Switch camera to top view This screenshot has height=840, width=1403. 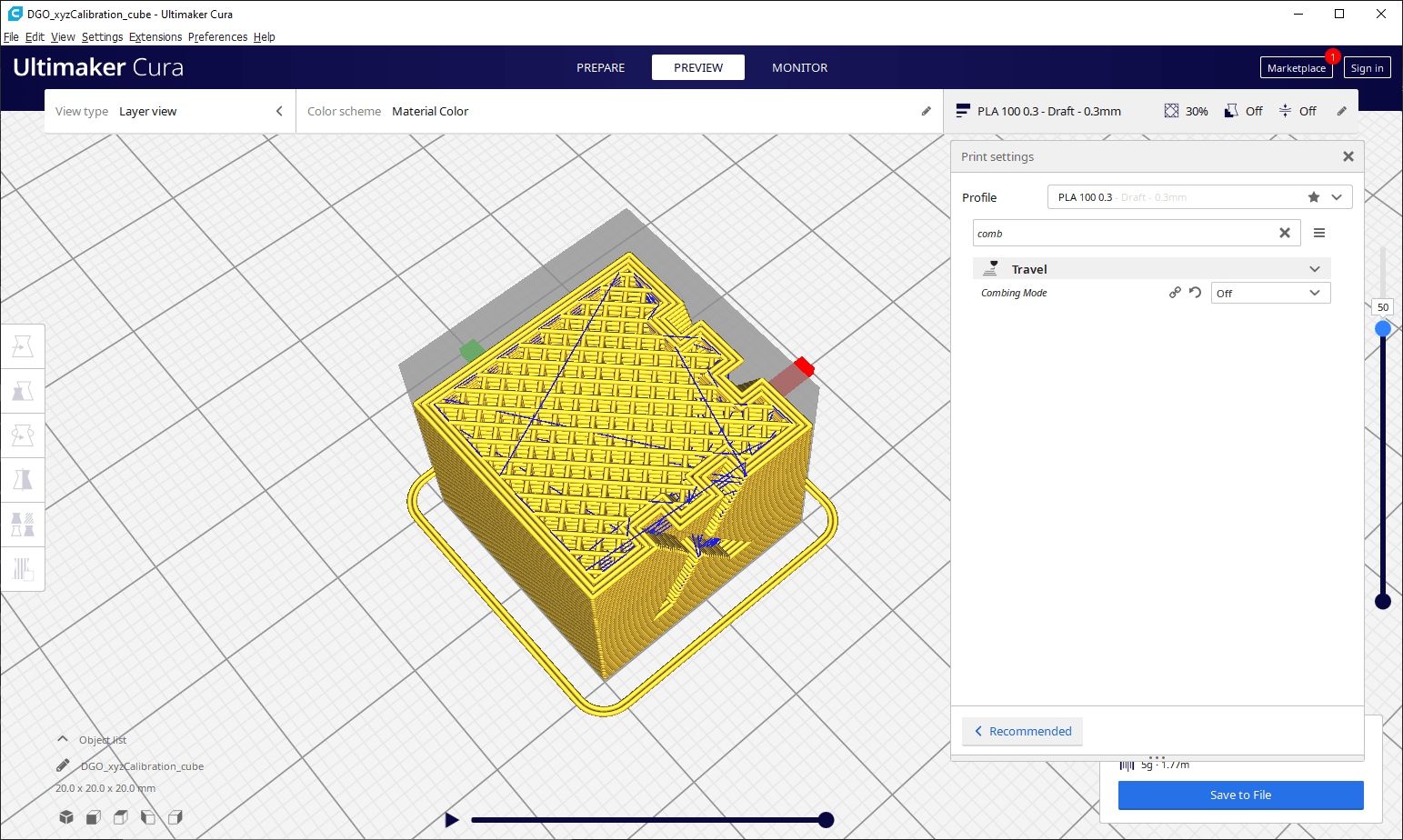tap(121, 817)
